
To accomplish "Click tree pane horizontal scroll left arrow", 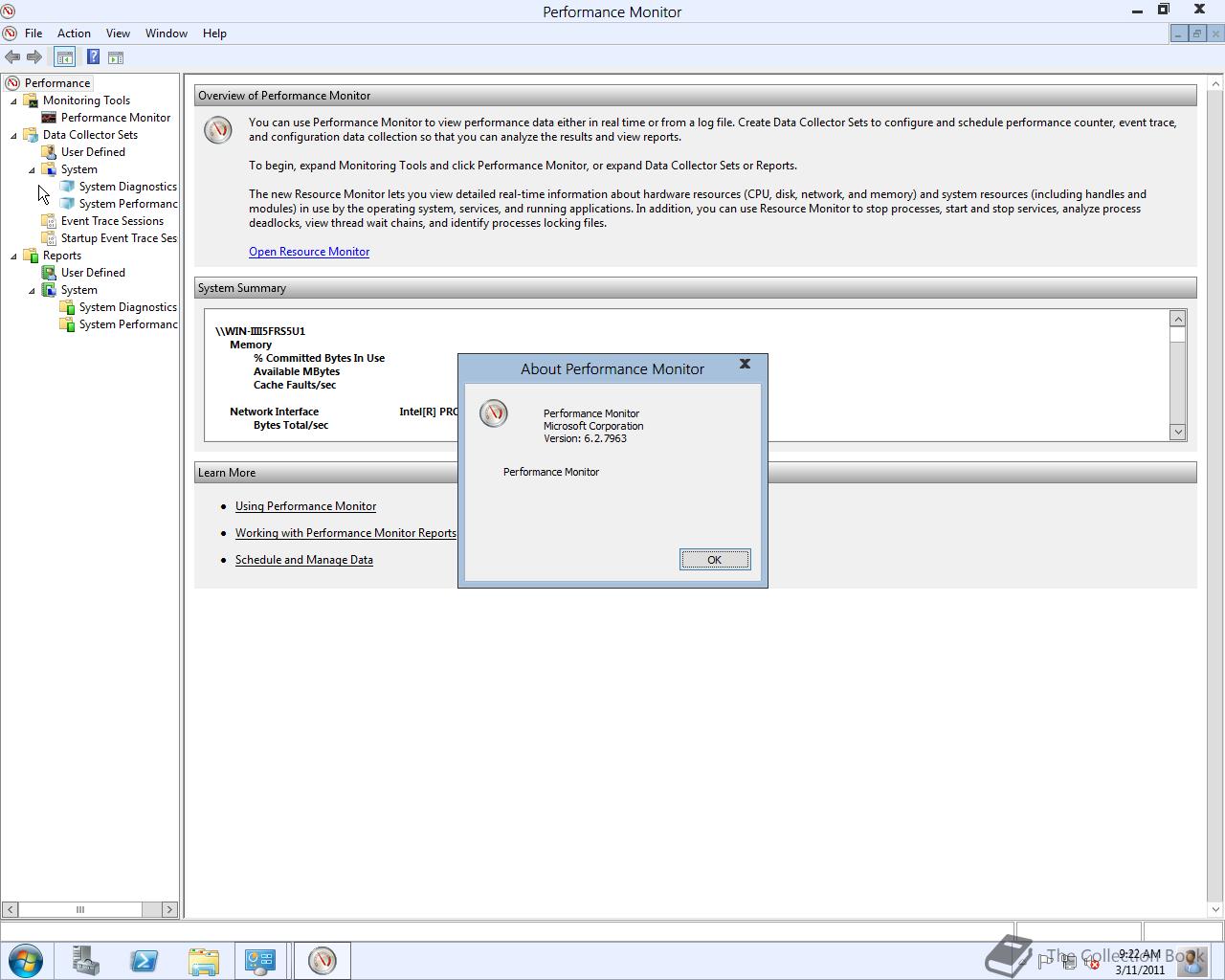I will (x=10, y=909).
